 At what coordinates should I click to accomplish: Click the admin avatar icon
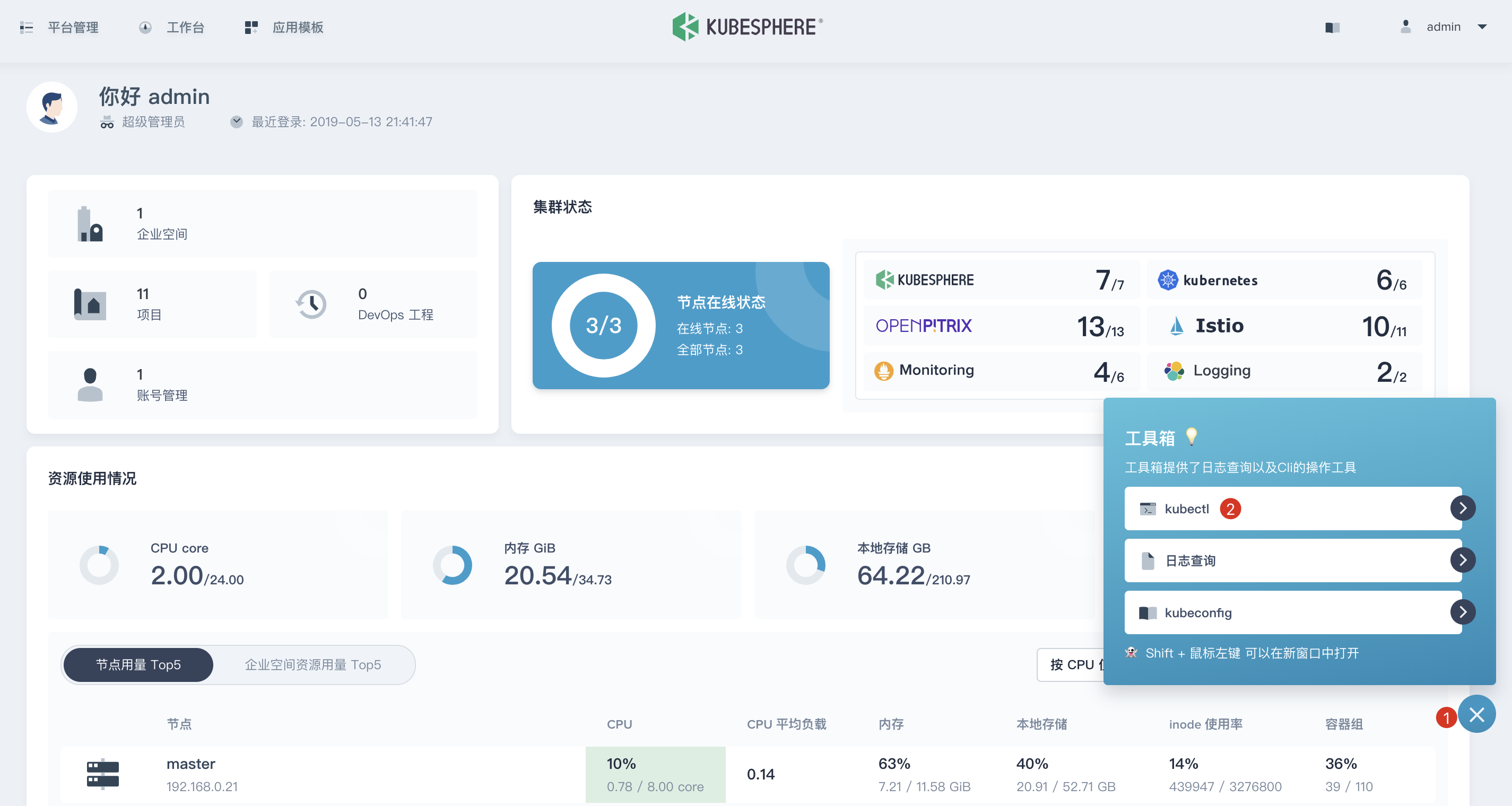(x=1406, y=27)
